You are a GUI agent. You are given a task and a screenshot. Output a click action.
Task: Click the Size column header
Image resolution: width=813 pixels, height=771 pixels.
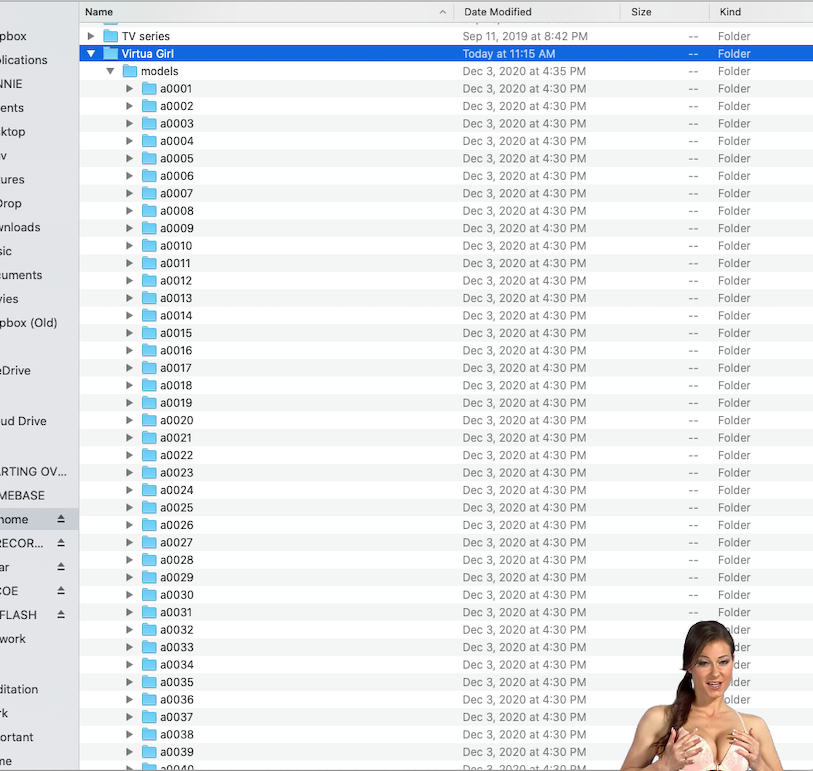pyautogui.click(x=641, y=12)
